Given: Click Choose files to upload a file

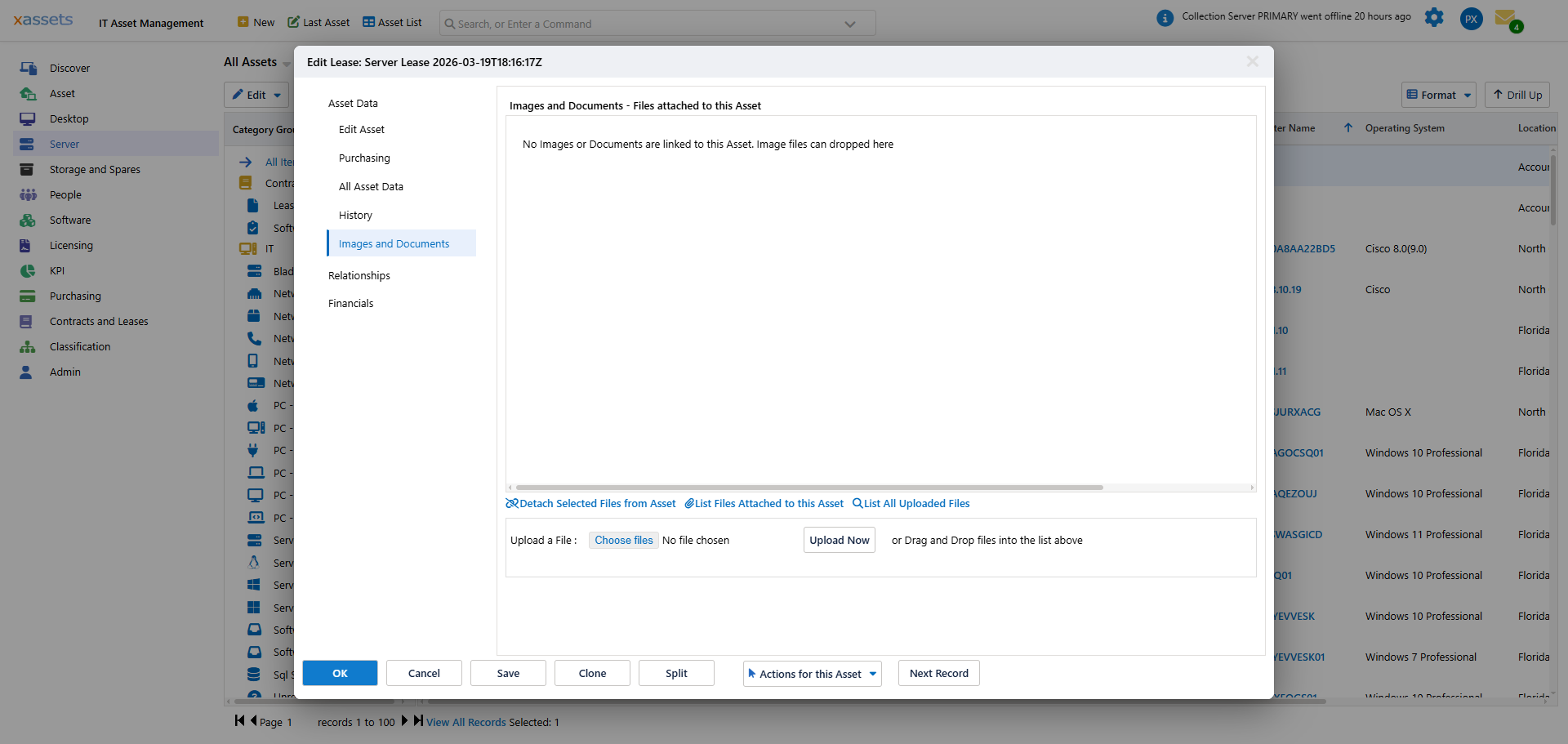Looking at the screenshot, I should click(x=623, y=540).
